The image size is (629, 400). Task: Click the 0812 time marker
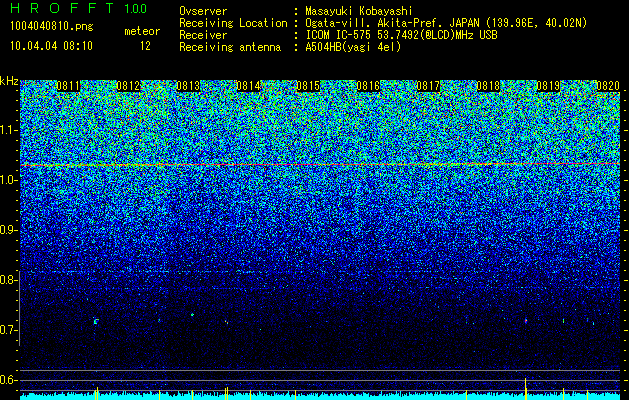click(x=128, y=86)
